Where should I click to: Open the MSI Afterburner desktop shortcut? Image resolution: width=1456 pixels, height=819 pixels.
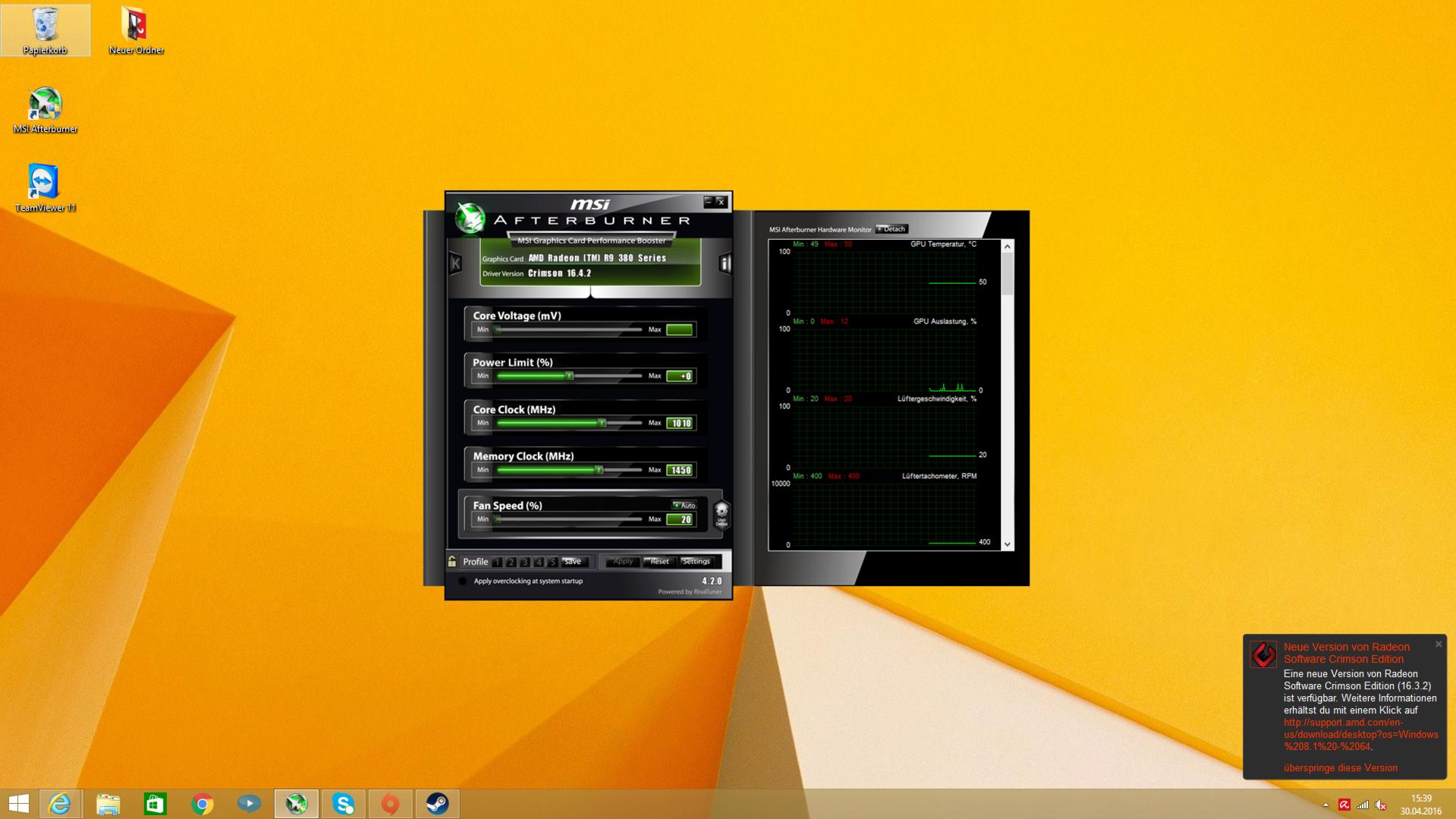(46, 110)
